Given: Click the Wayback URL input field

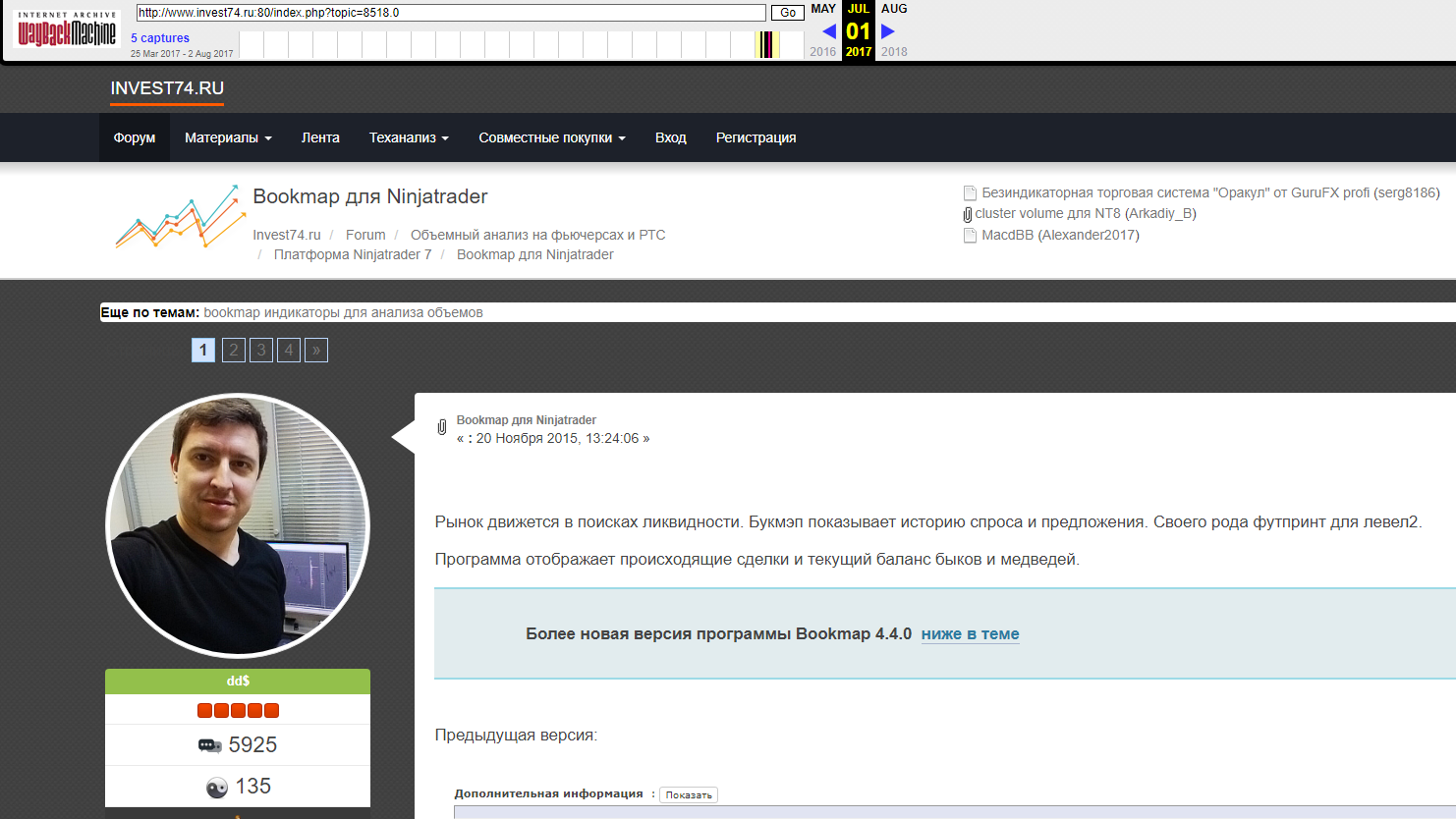Looking at the screenshot, I should [x=450, y=13].
